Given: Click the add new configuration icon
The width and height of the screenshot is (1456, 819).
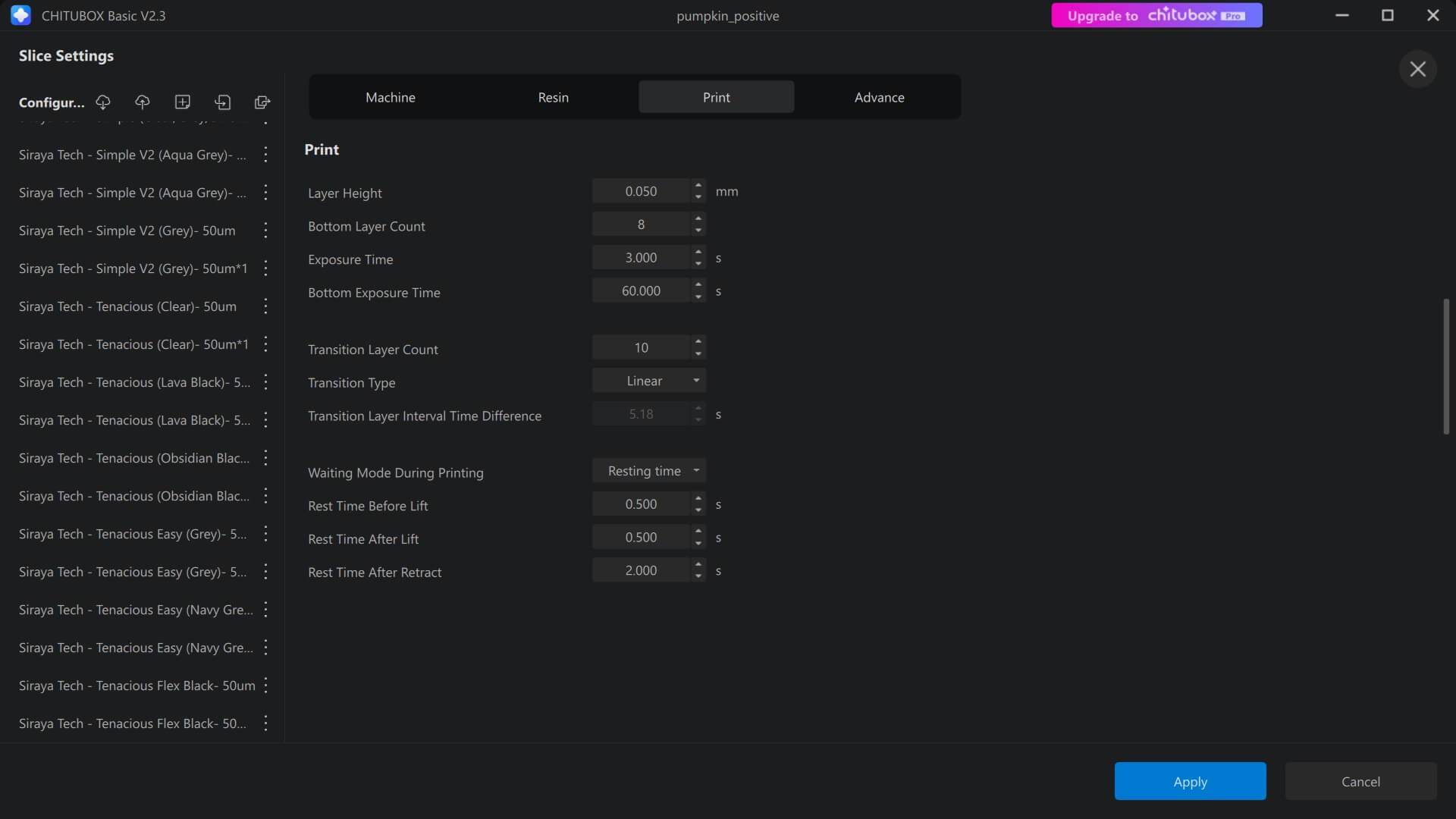Looking at the screenshot, I should 183,102.
